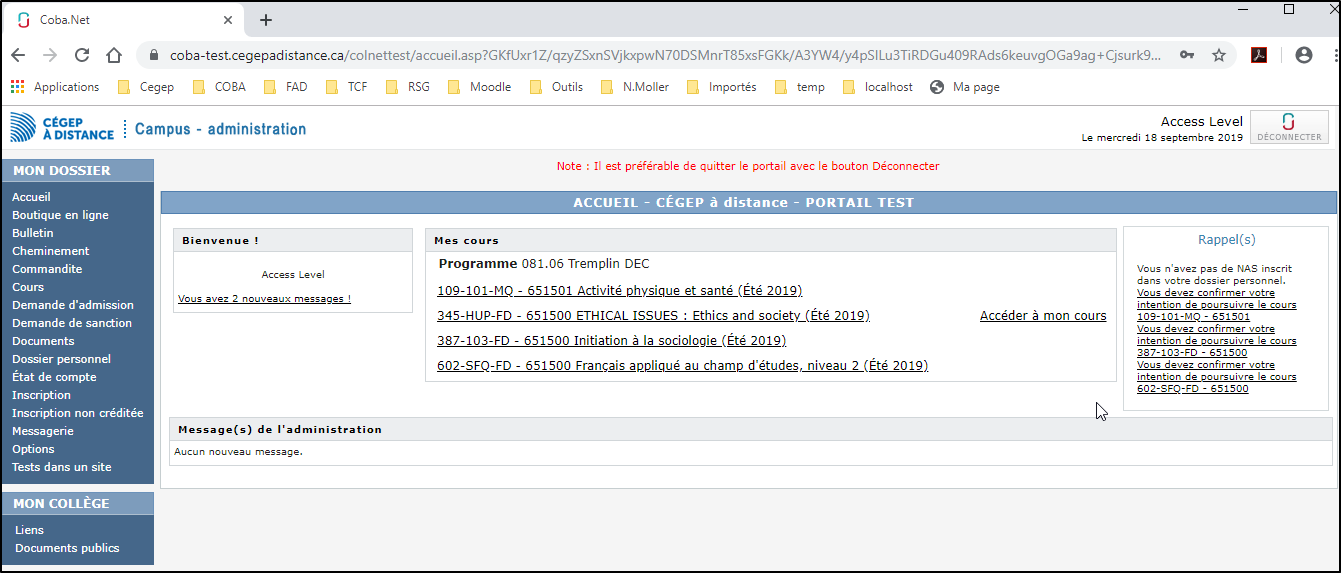Image resolution: width=1341 pixels, height=573 pixels.
Task: Select Messagerie in the left menu
Action: pyautogui.click(x=43, y=431)
